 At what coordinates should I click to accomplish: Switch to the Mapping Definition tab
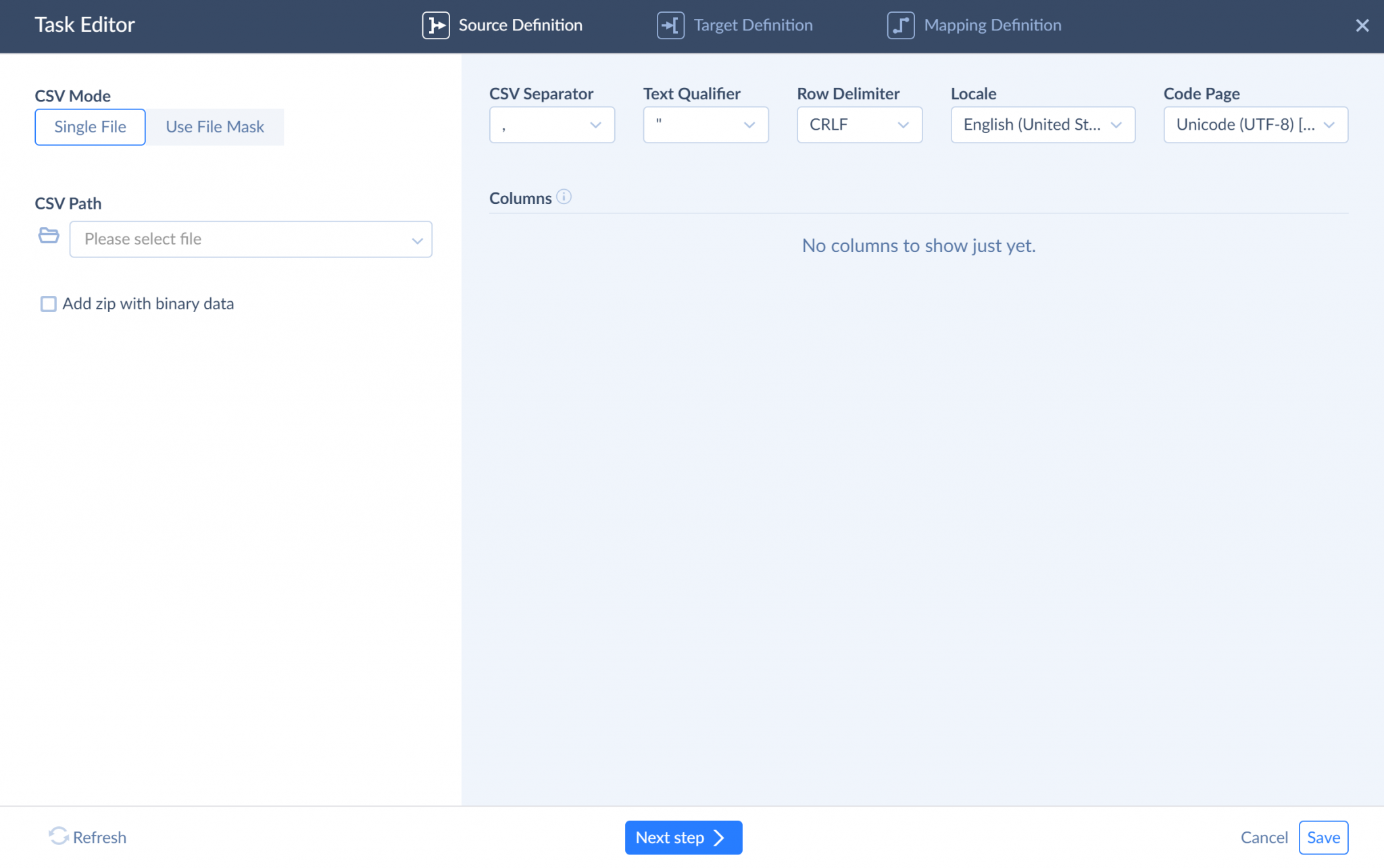coord(992,26)
